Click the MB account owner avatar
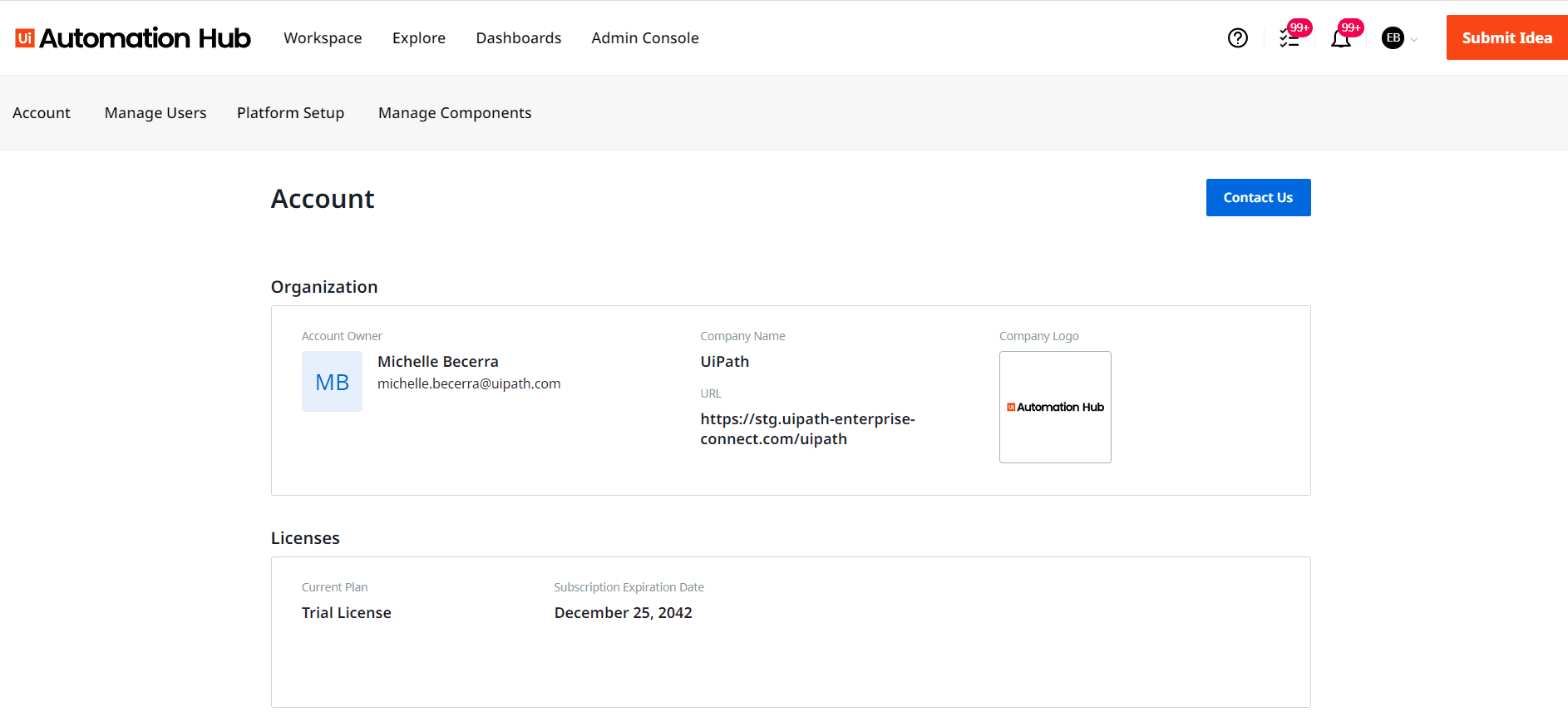This screenshot has height=717, width=1568. coord(332,382)
